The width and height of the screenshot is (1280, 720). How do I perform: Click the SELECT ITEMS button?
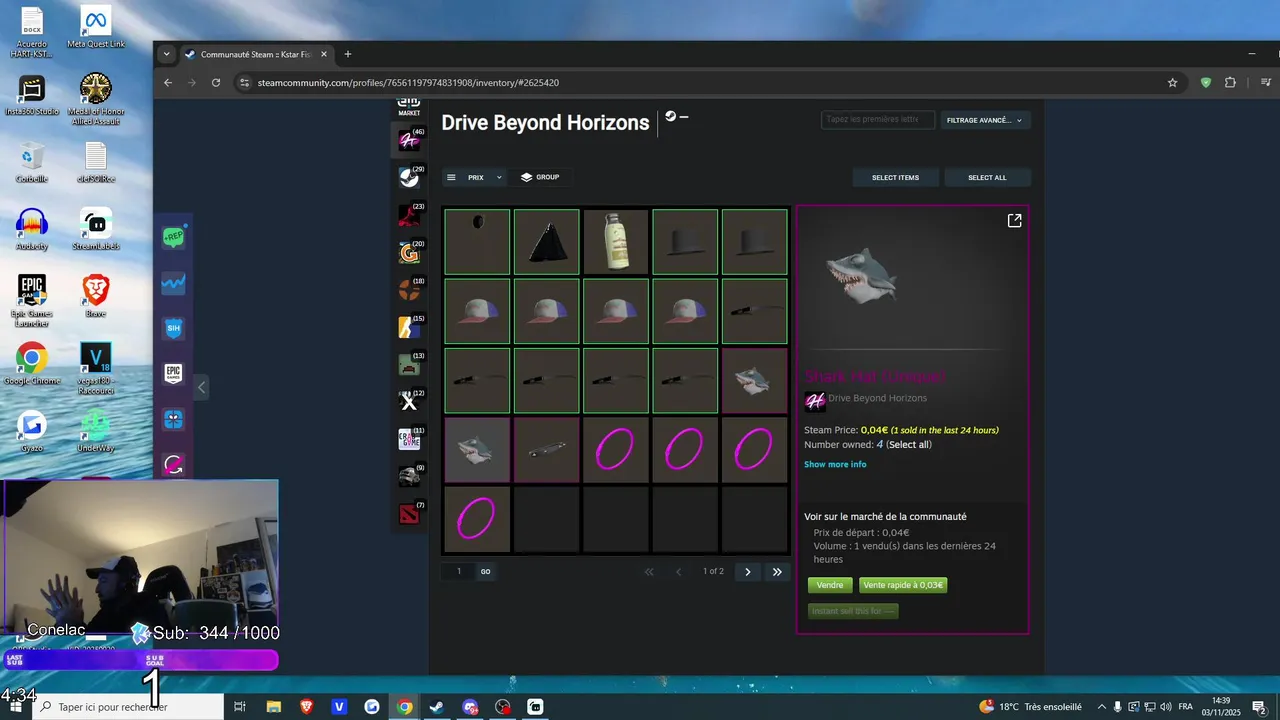click(895, 177)
